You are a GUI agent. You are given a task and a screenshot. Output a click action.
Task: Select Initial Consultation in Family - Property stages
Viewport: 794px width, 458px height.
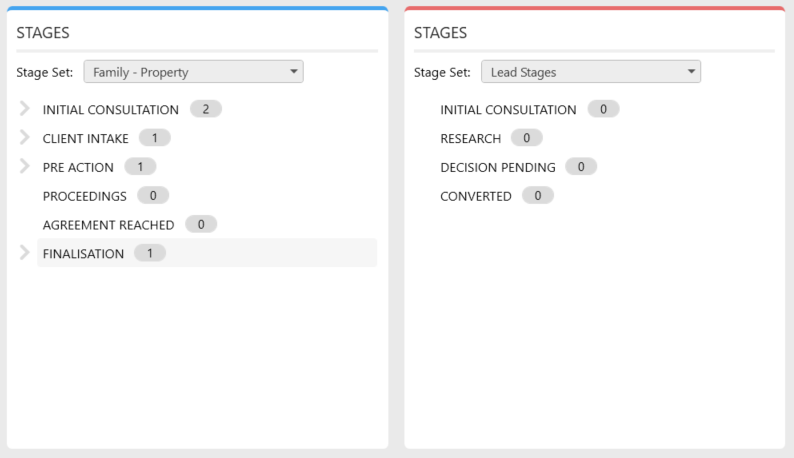(x=110, y=109)
